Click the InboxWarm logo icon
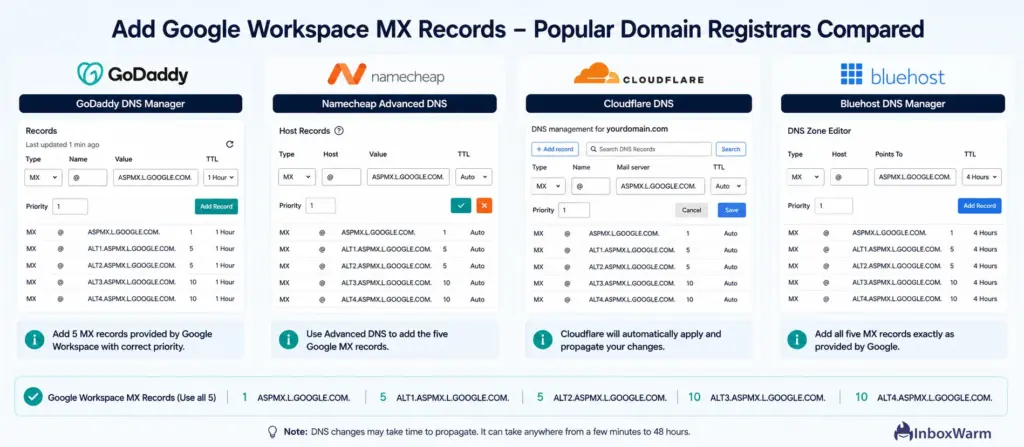 [x=902, y=432]
